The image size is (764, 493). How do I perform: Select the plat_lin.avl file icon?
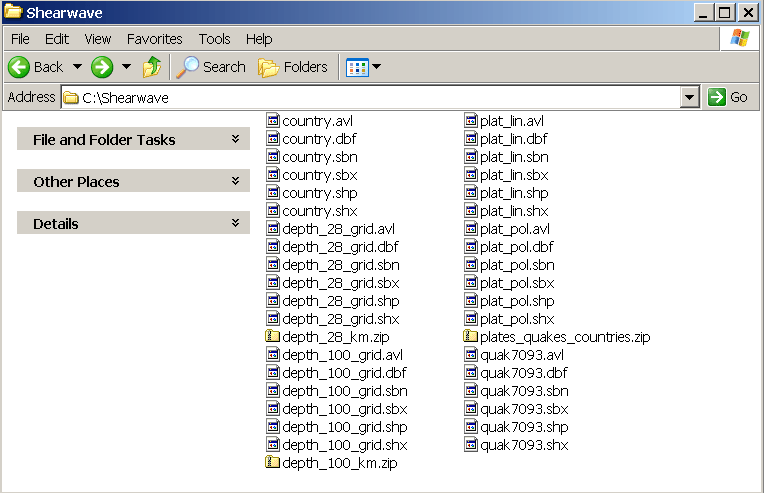(x=471, y=120)
